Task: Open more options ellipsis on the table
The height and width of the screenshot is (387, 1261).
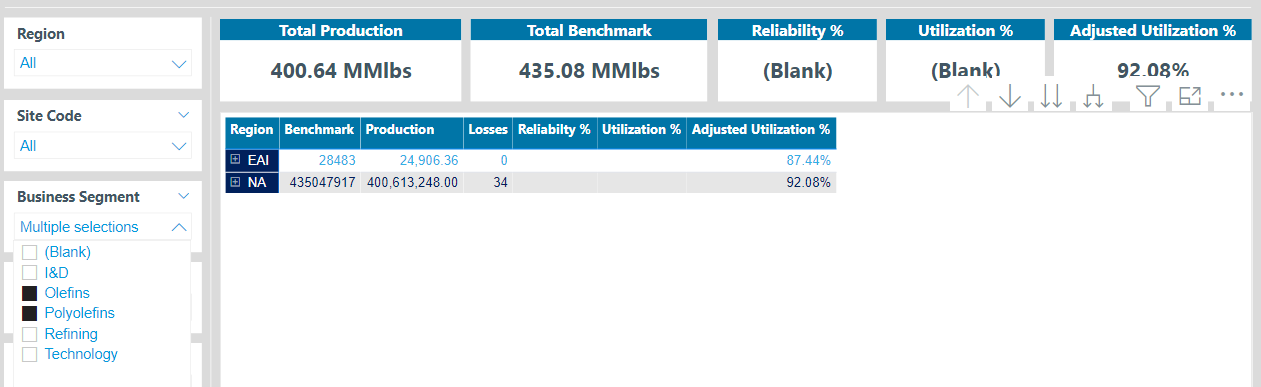Action: coord(1232,94)
